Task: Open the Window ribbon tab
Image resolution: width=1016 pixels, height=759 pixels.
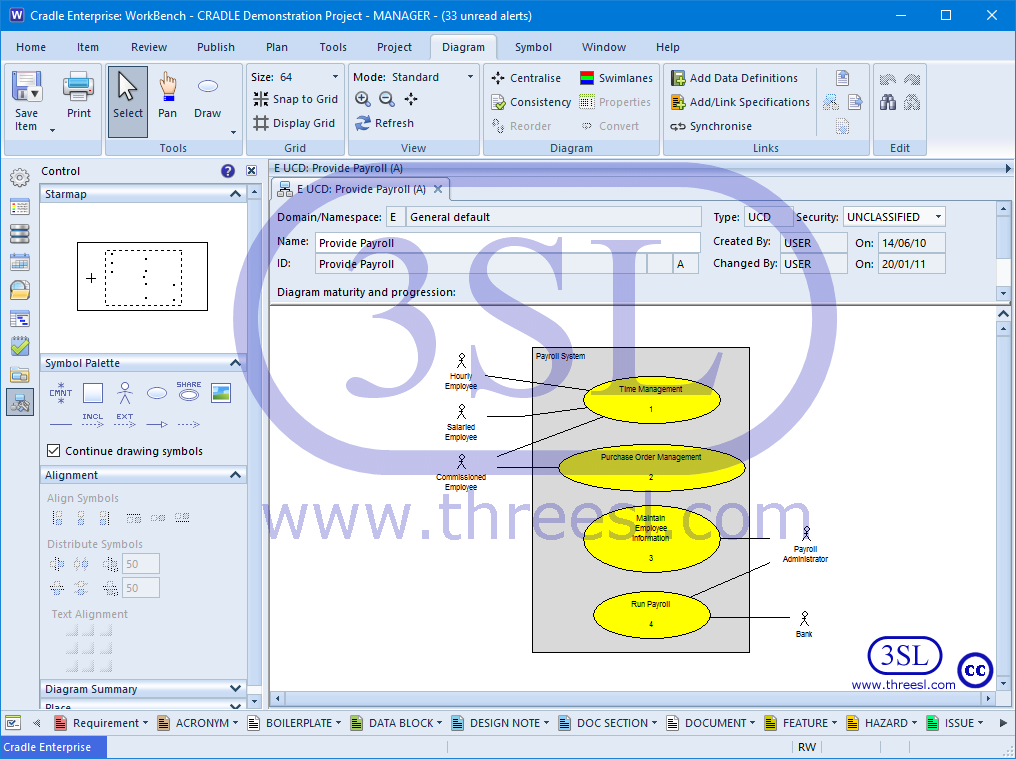Action: 604,47
